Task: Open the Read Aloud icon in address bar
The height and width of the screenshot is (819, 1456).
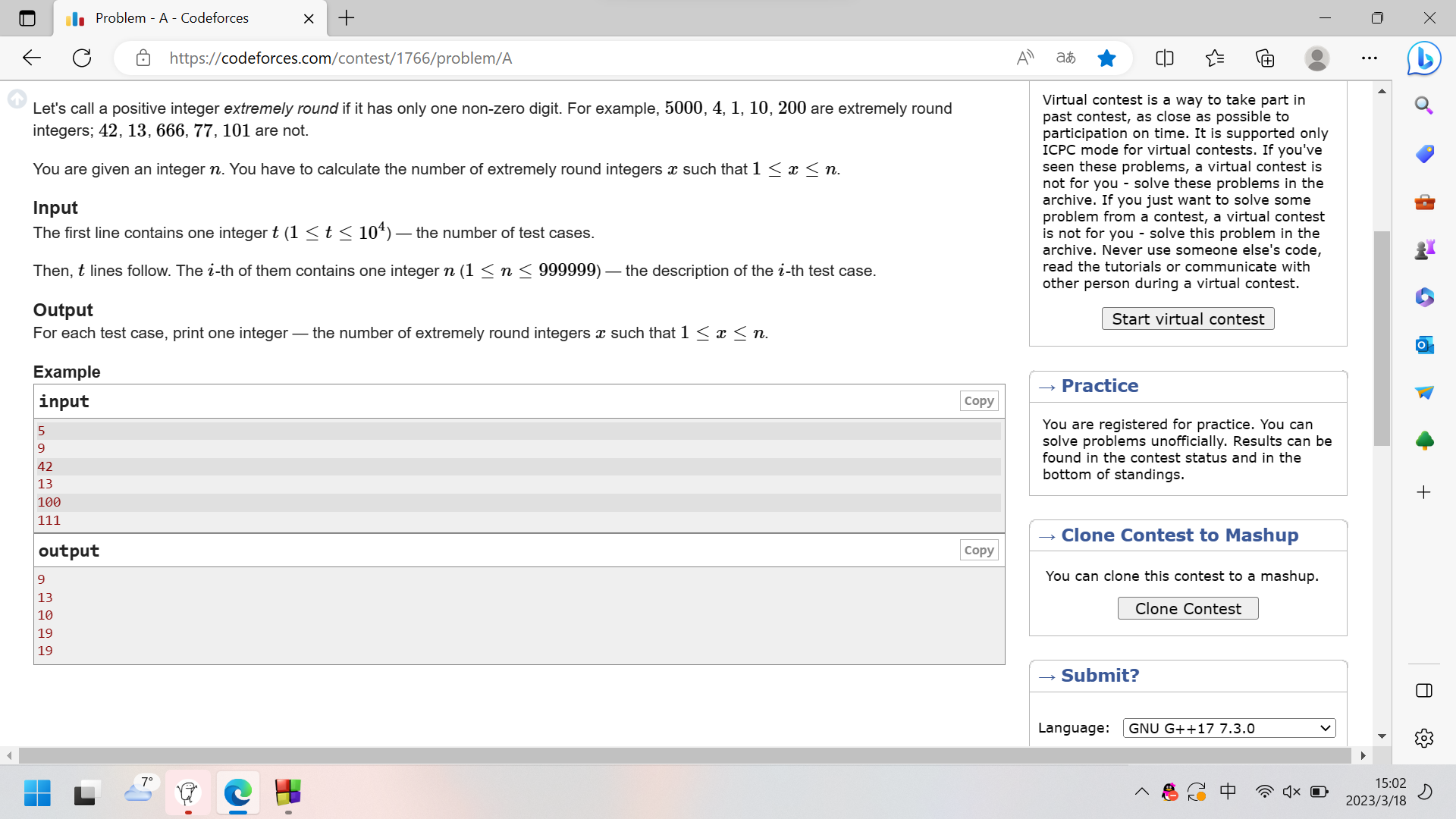Action: [1025, 58]
